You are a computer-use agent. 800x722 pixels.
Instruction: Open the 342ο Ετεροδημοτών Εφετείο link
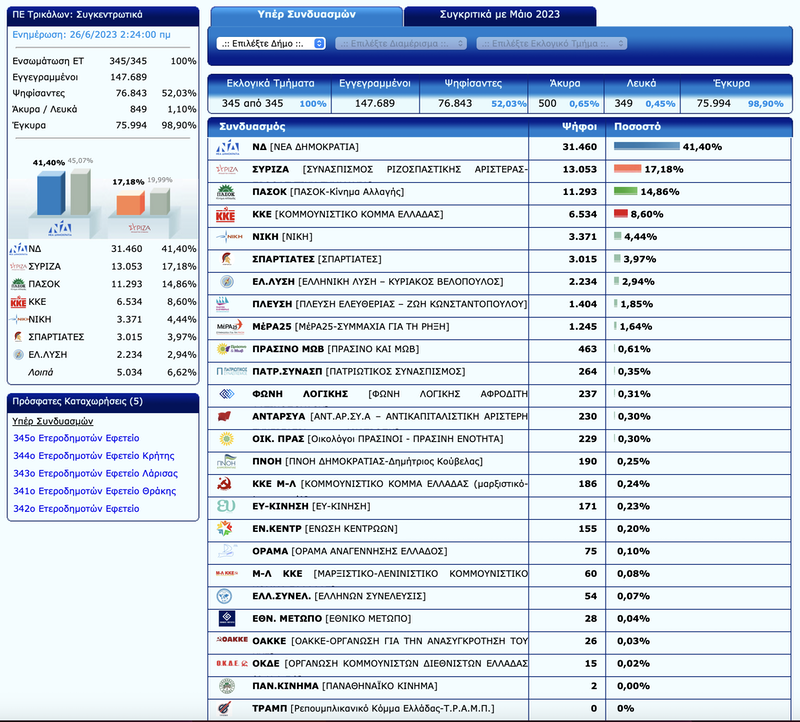click(76, 509)
